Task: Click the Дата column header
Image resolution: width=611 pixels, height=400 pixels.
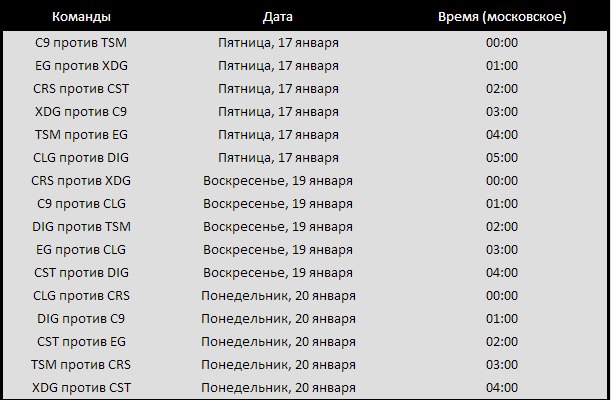Action: pyautogui.click(x=278, y=17)
